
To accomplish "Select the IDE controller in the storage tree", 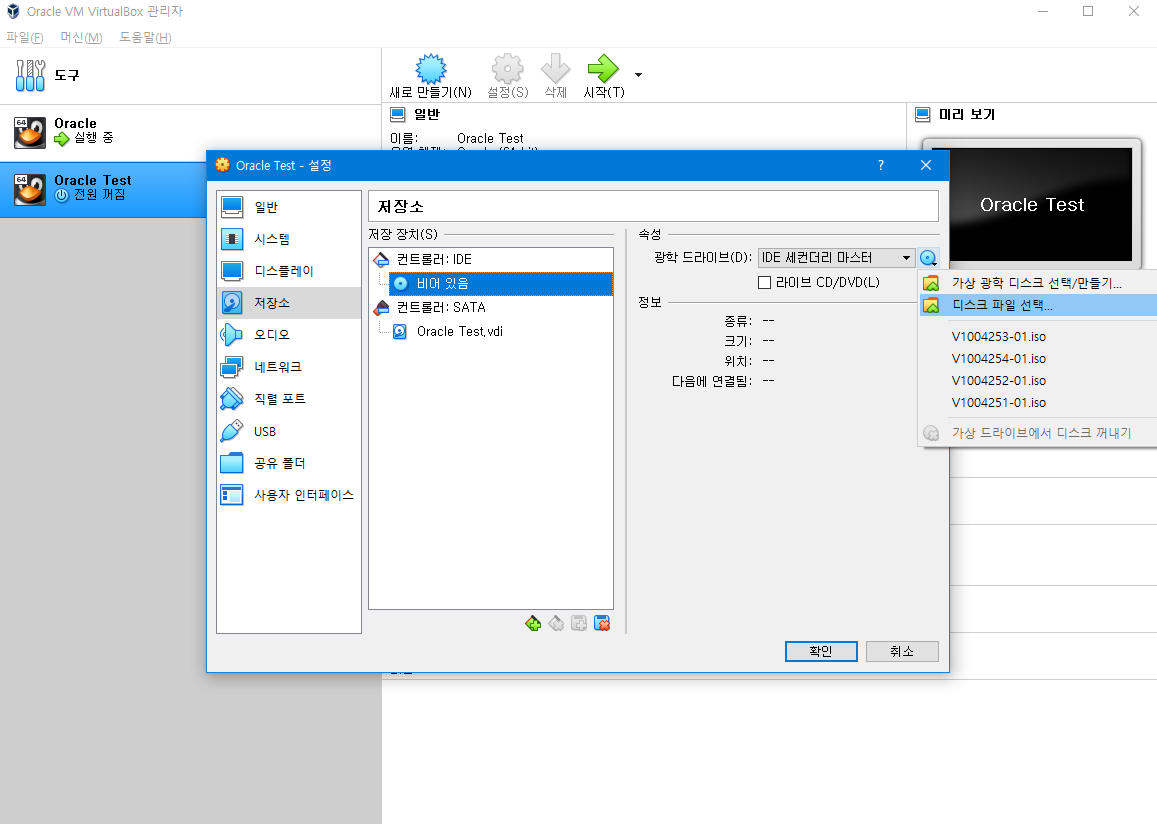I will point(434,260).
